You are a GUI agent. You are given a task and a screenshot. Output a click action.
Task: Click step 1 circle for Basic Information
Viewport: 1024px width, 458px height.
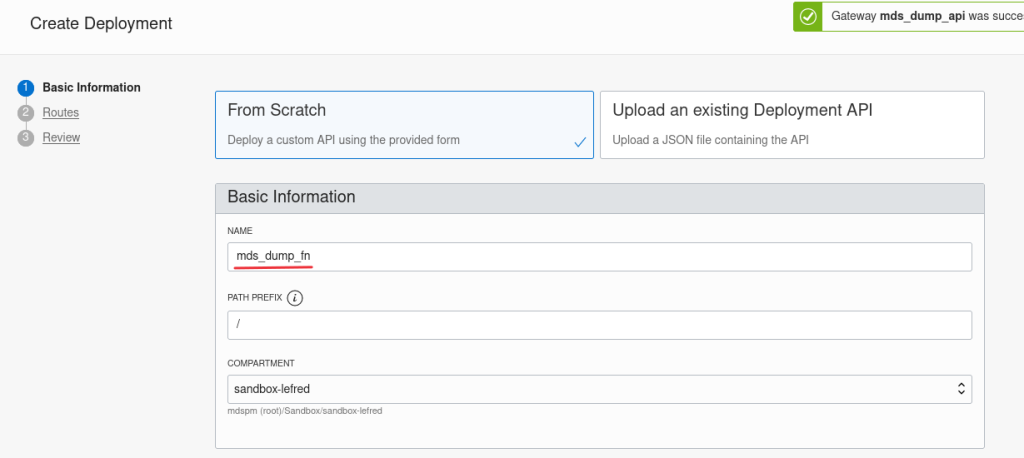point(25,88)
